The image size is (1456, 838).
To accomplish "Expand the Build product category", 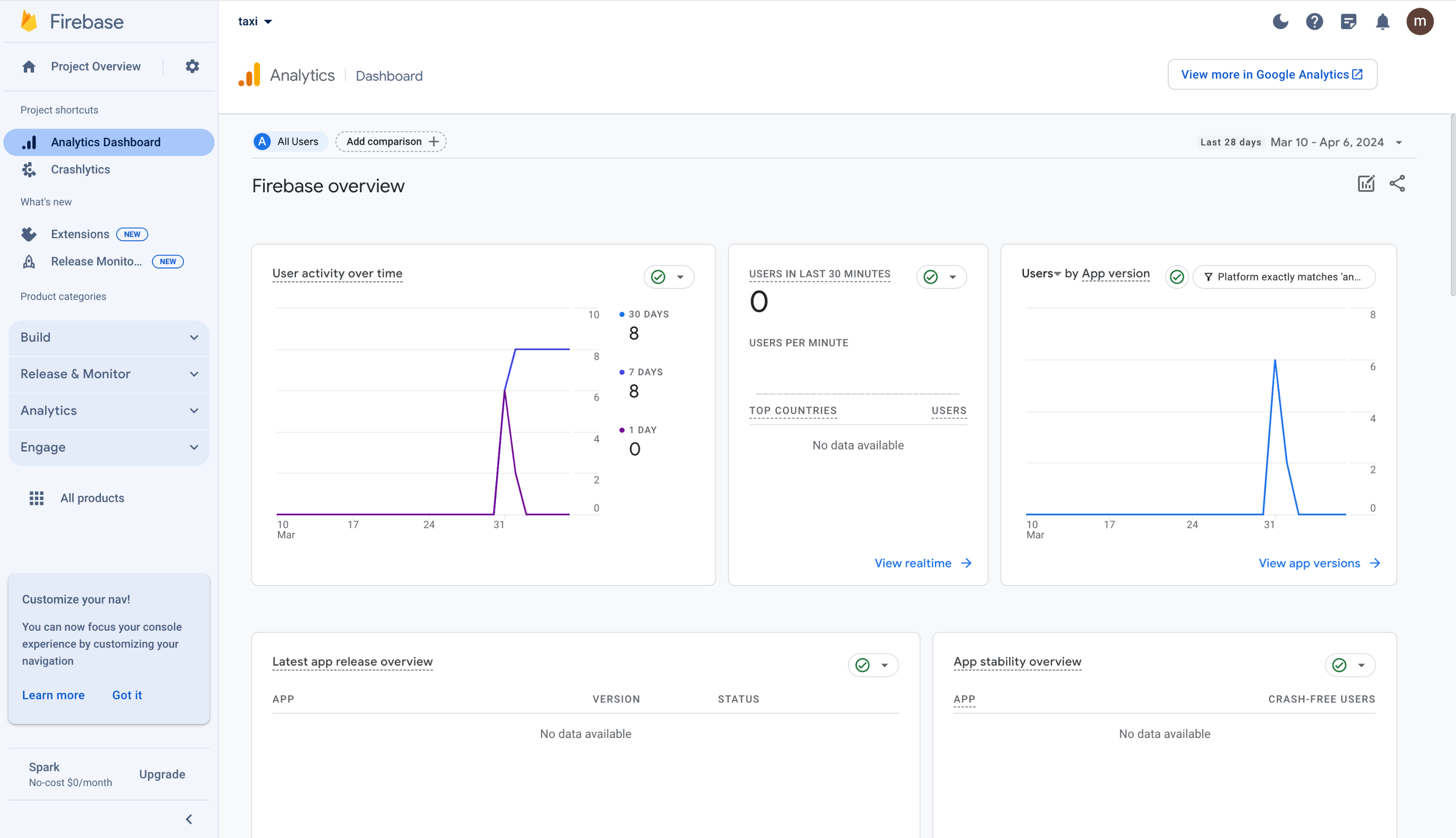I will [109, 337].
